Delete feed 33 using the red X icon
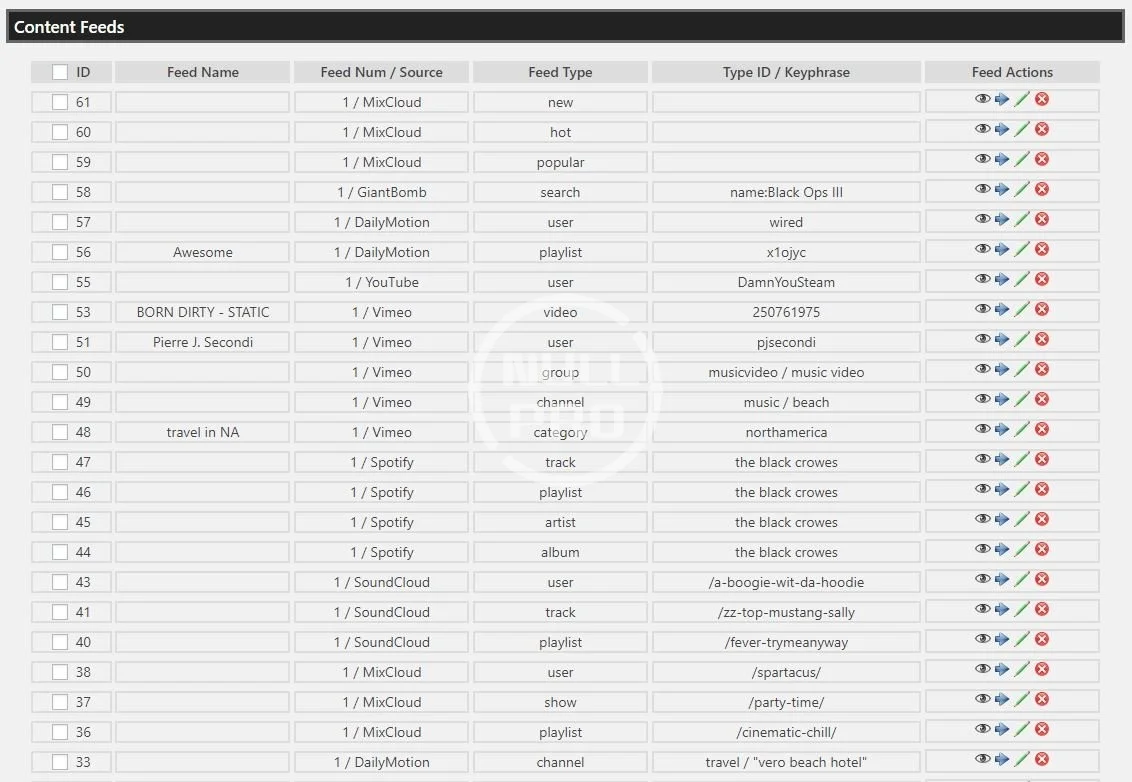The image size is (1132, 782). point(1041,759)
